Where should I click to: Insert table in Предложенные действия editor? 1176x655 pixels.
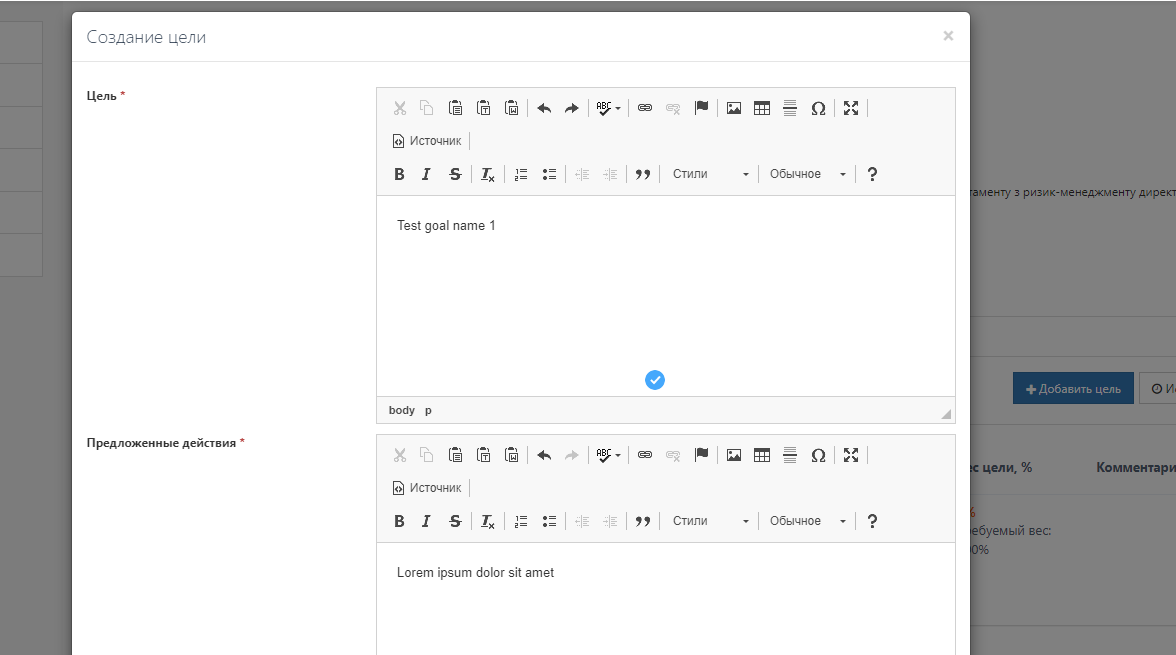tap(762, 455)
